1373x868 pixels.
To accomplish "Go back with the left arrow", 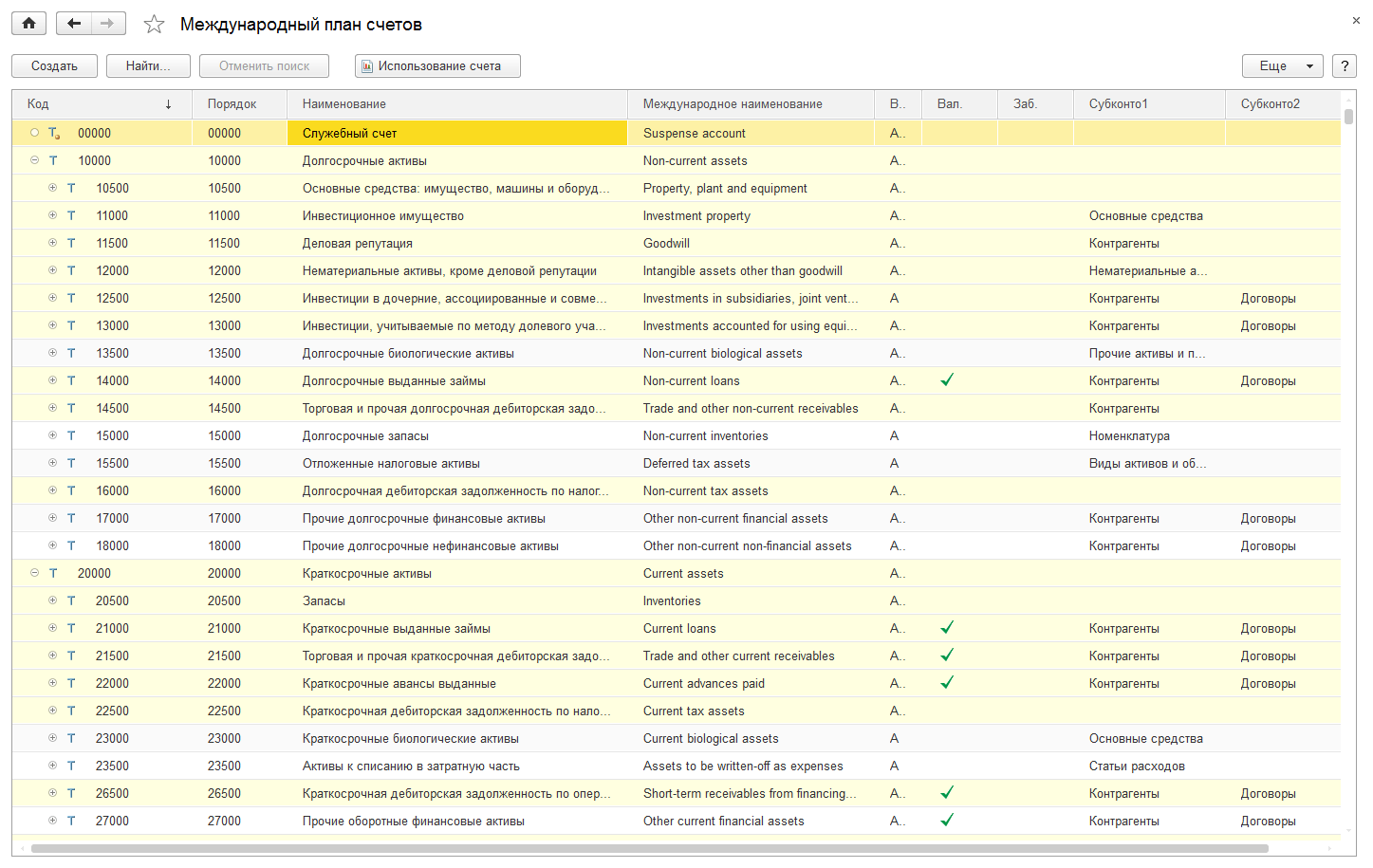I will (74, 24).
